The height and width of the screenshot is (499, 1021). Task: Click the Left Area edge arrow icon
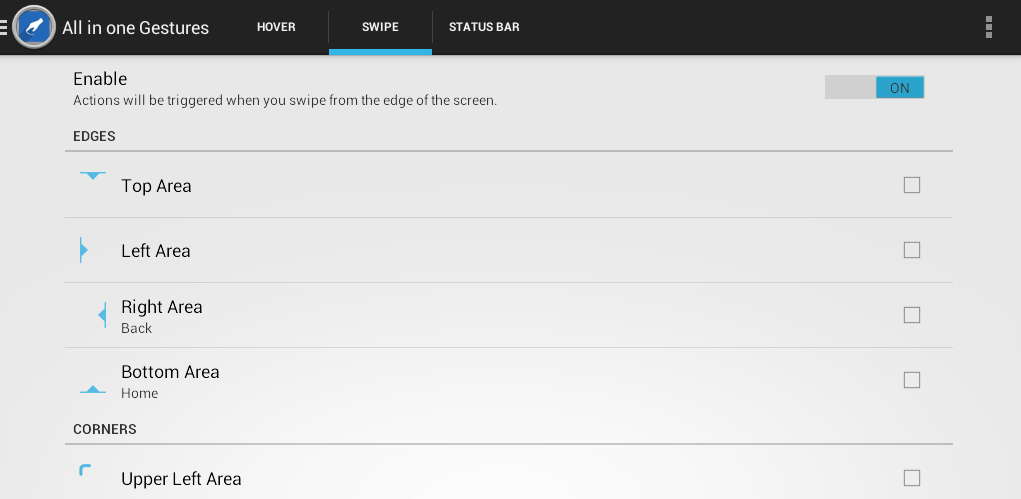click(x=84, y=250)
